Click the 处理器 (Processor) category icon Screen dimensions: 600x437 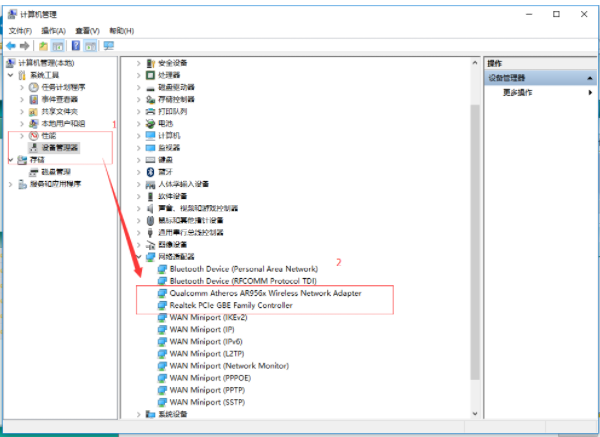[x=151, y=75]
